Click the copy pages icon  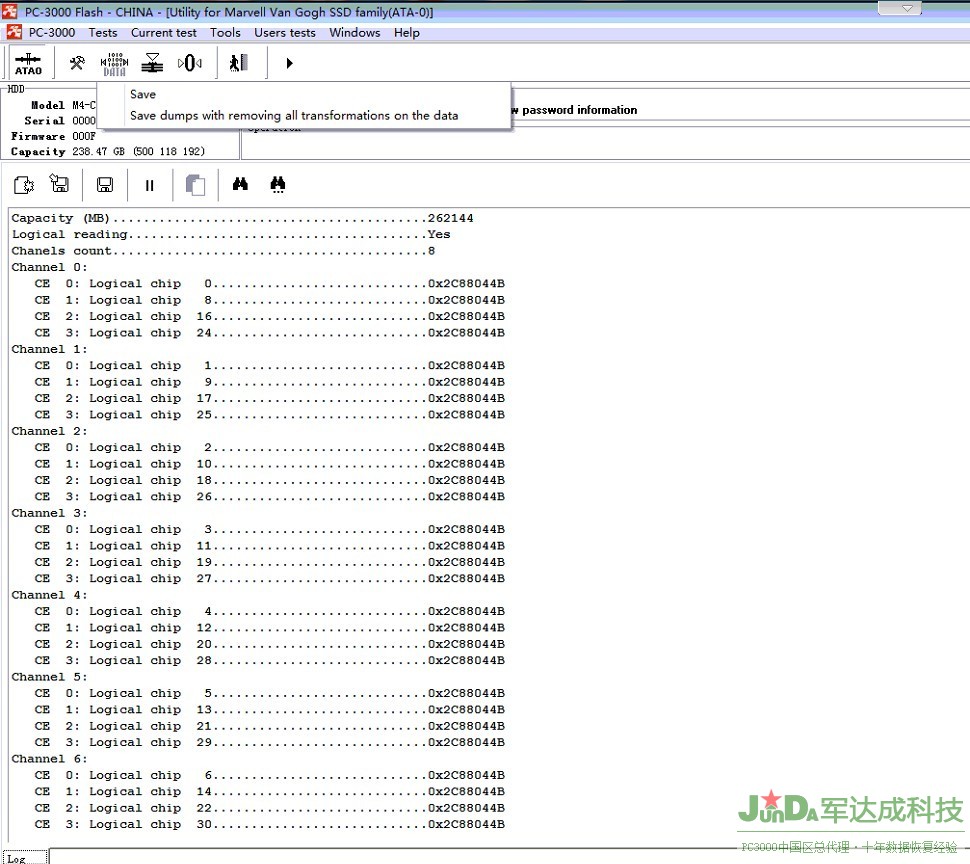tap(196, 185)
